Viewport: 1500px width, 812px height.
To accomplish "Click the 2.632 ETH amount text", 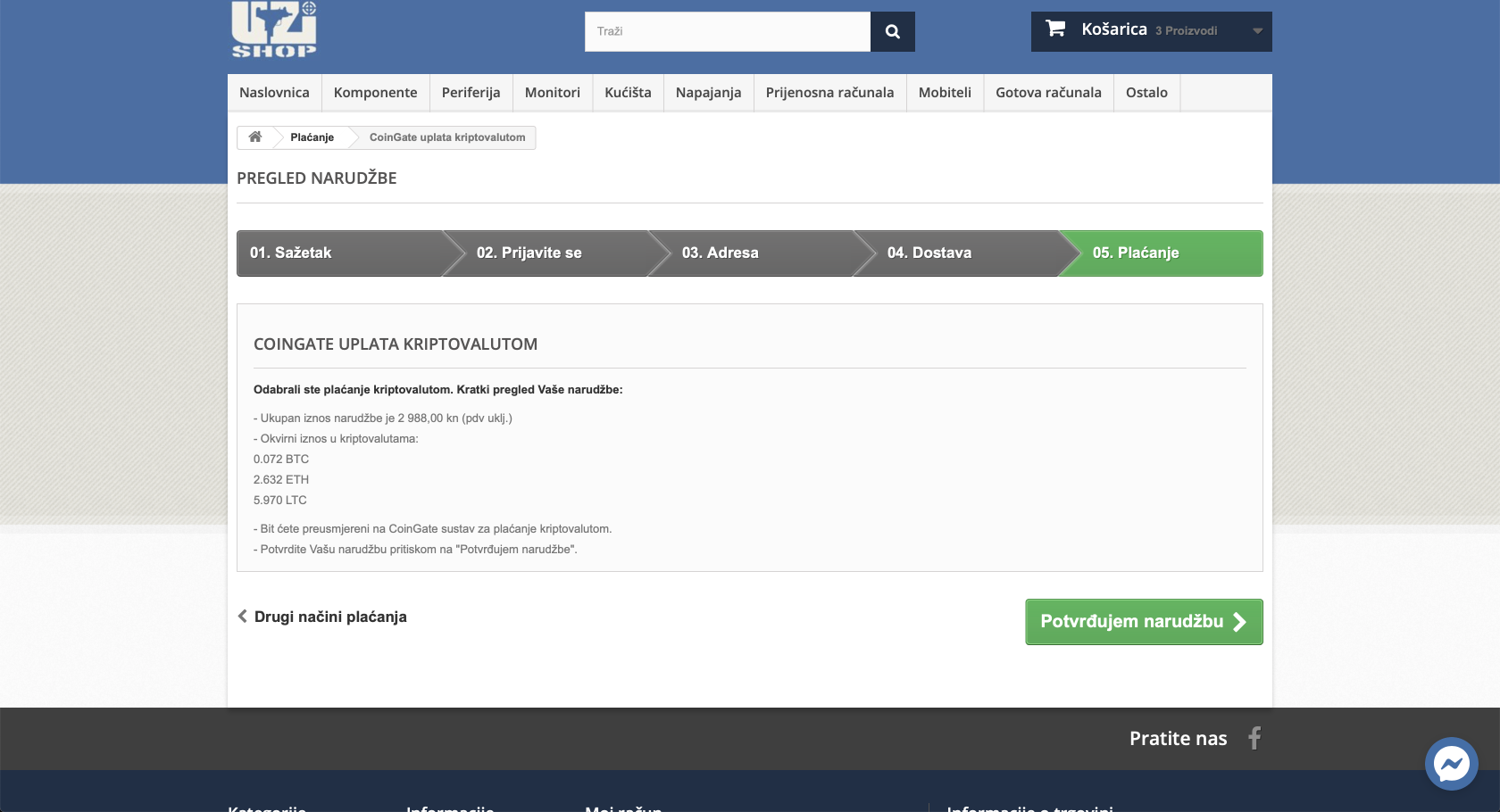I will pos(281,480).
